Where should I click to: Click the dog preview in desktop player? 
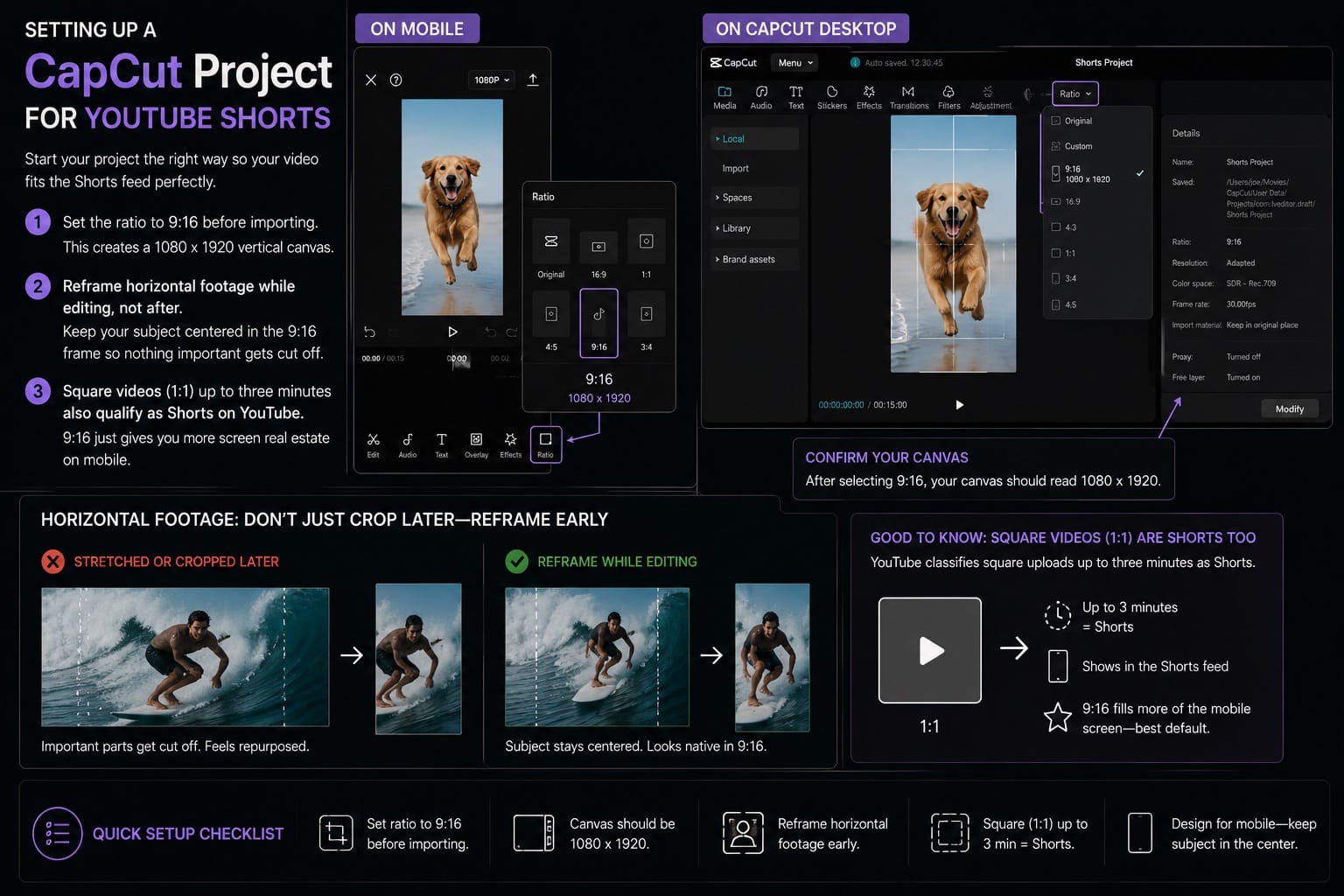click(x=953, y=244)
